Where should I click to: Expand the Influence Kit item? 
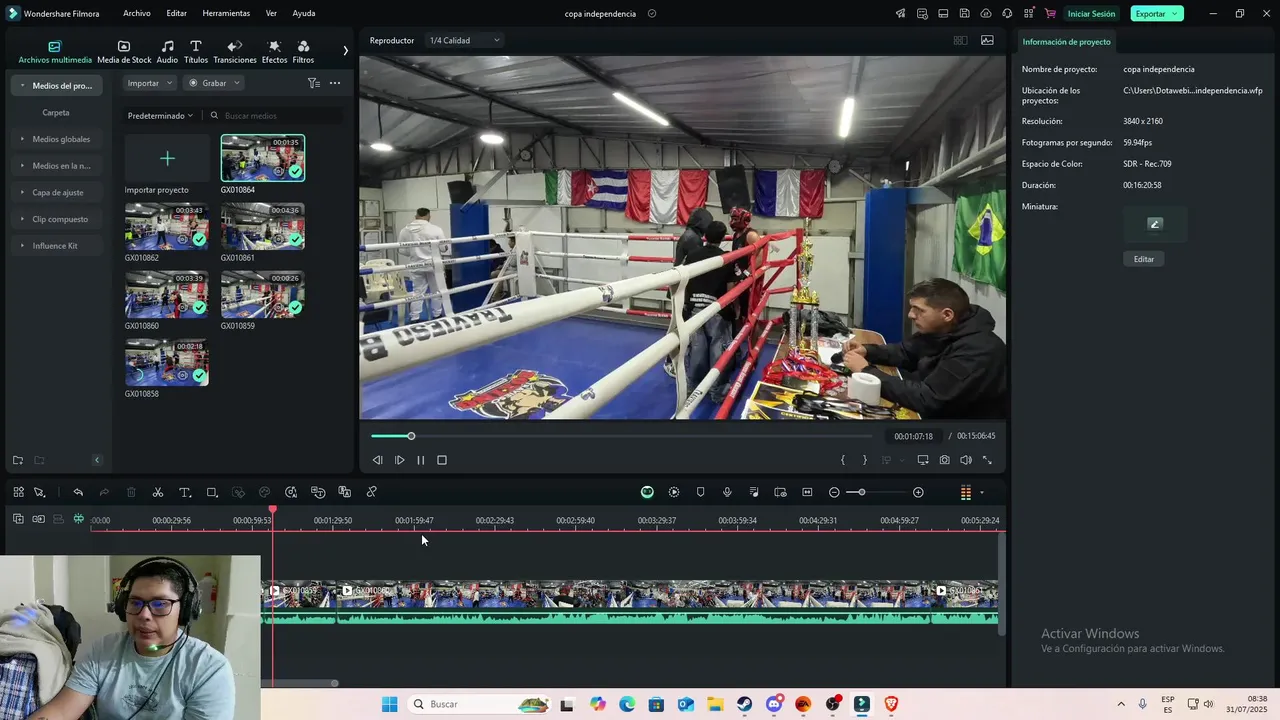(x=56, y=246)
